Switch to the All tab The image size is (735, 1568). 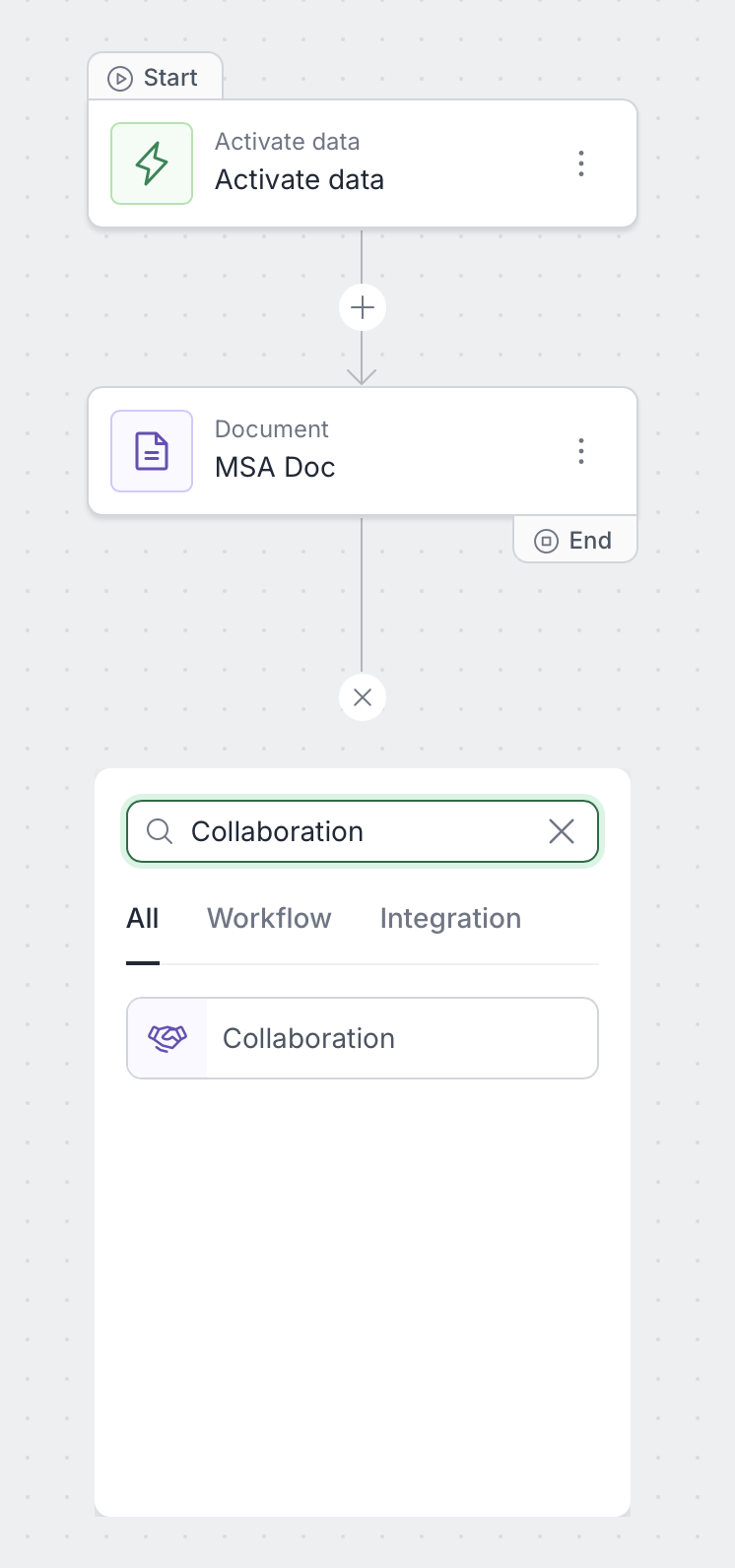(143, 918)
